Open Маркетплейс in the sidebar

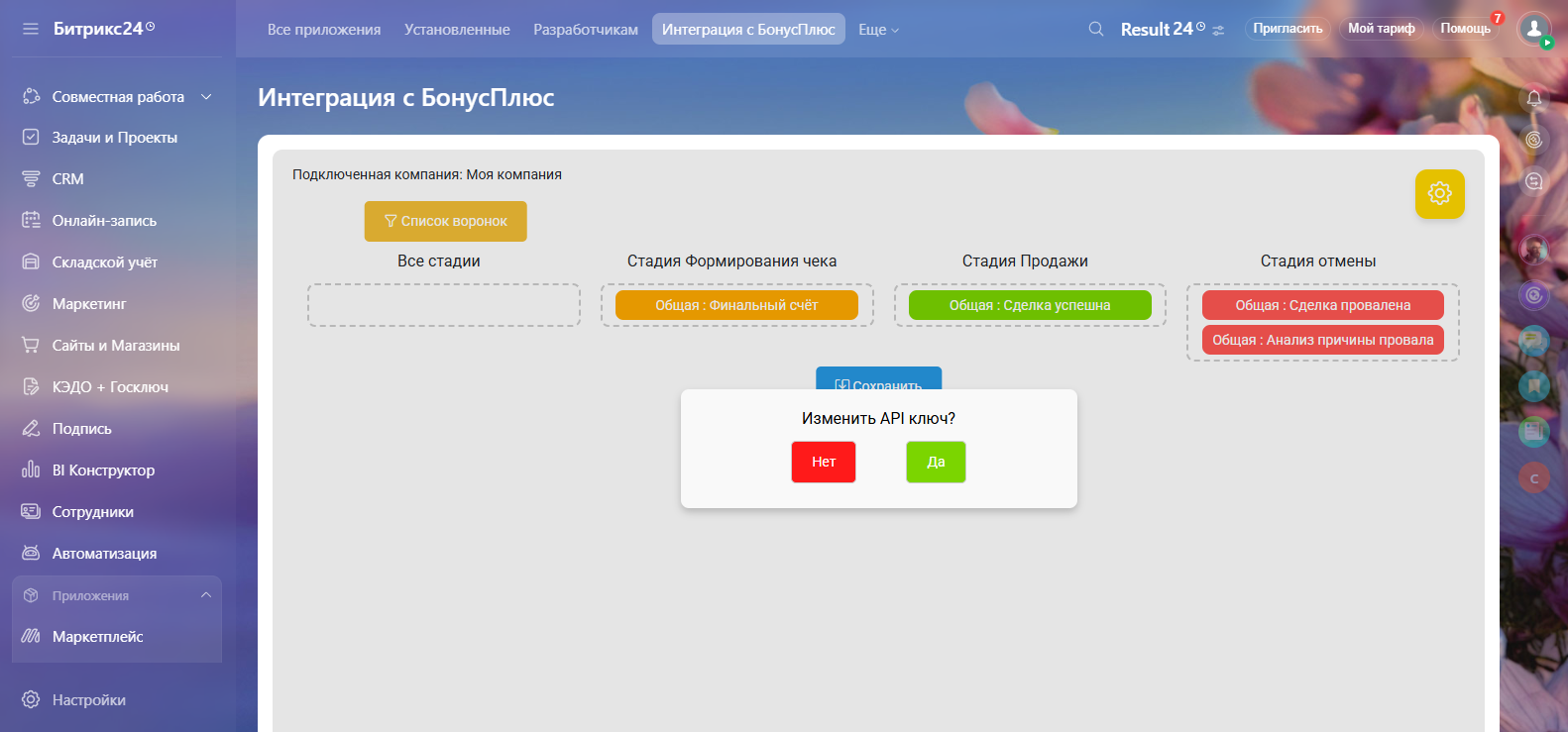click(97, 637)
